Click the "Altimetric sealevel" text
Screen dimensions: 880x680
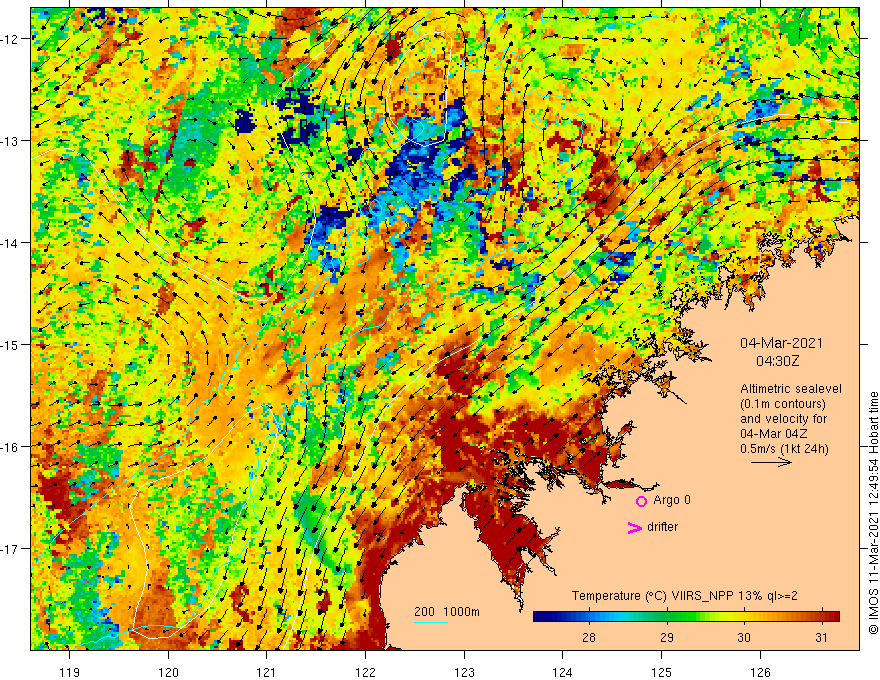tap(791, 389)
